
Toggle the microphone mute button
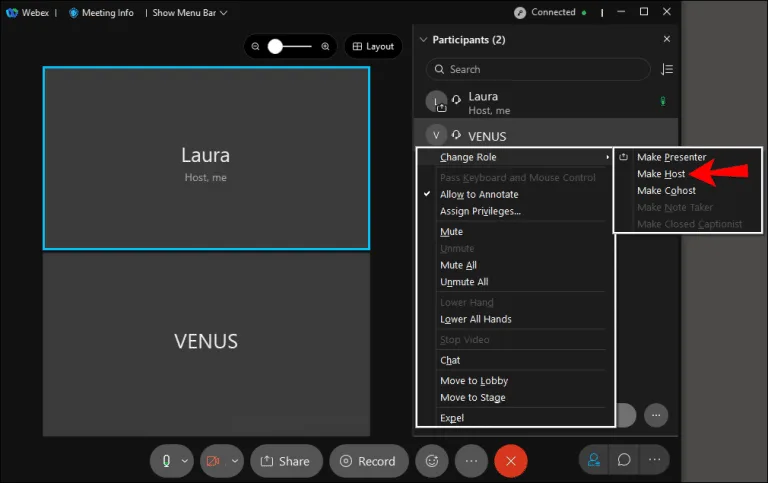166,461
